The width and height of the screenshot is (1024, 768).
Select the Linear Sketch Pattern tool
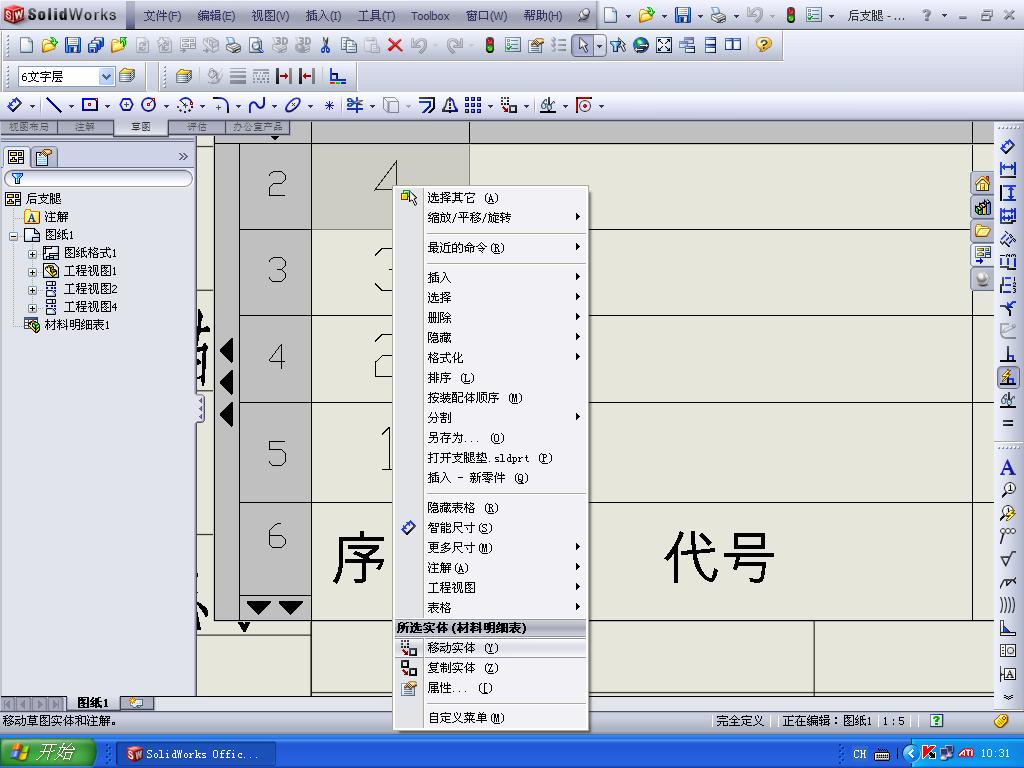pos(473,105)
